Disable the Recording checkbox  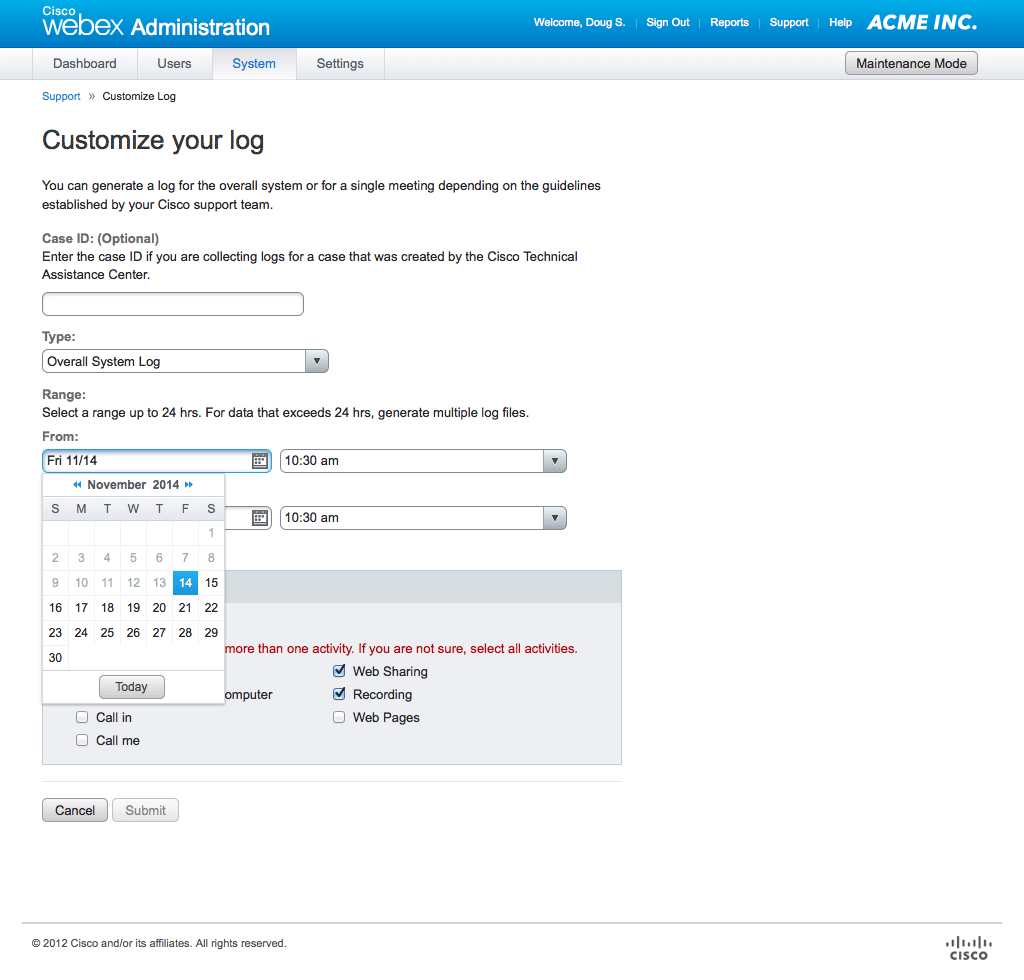pos(339,694)
